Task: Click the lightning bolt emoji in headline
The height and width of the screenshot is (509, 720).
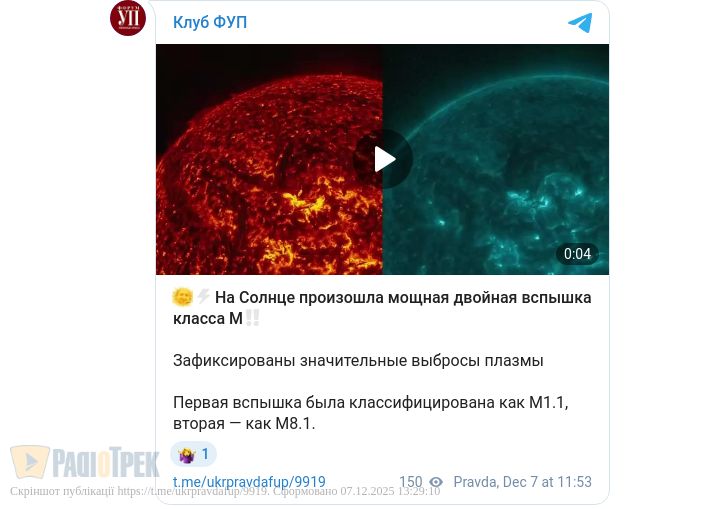Action: 203,297
